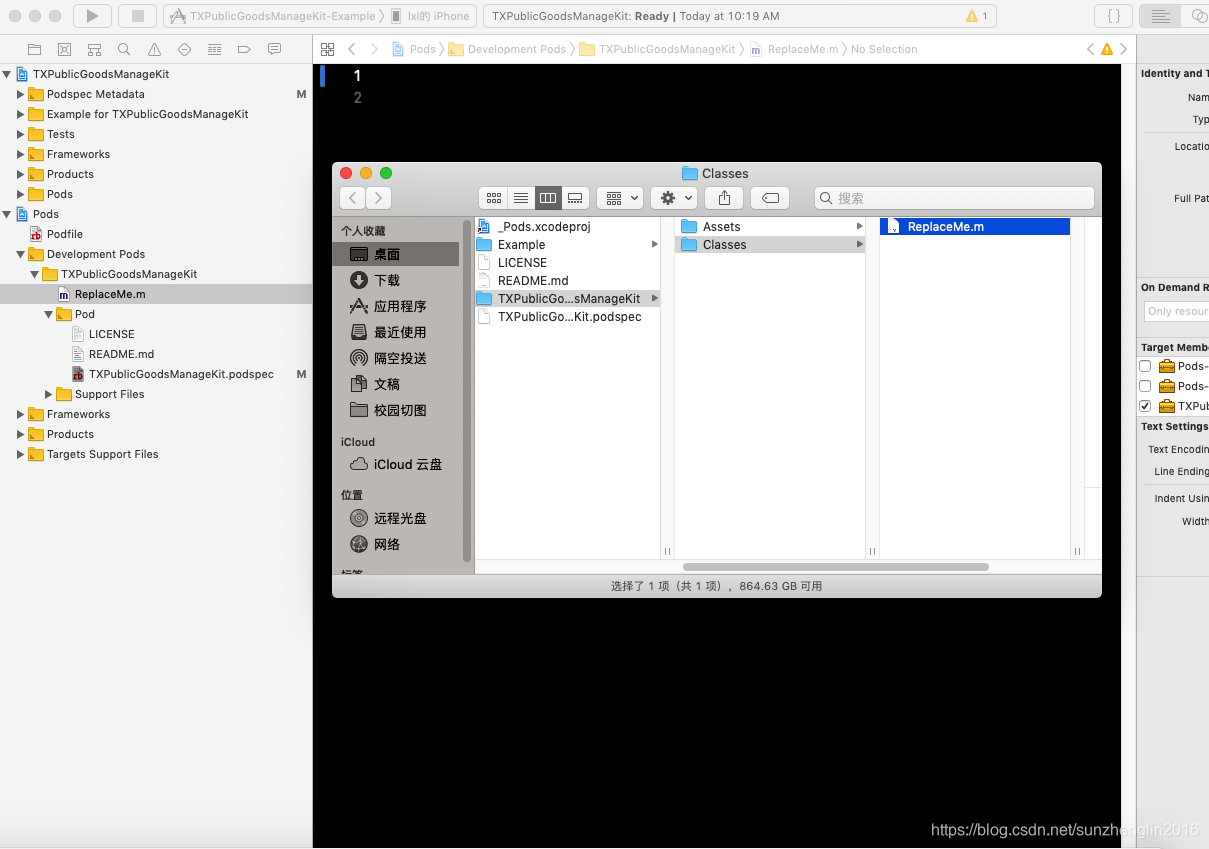Jump to editor warning icon in jump bar

coord(1106,49)
